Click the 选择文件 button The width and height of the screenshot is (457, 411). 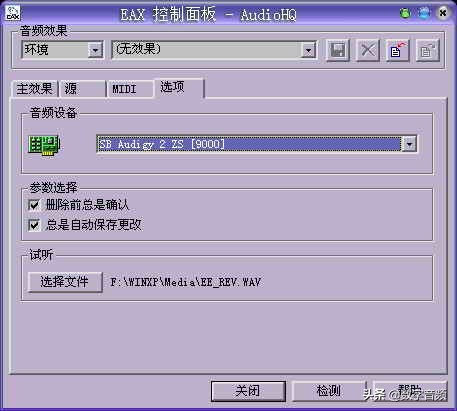tap(65, 282)
